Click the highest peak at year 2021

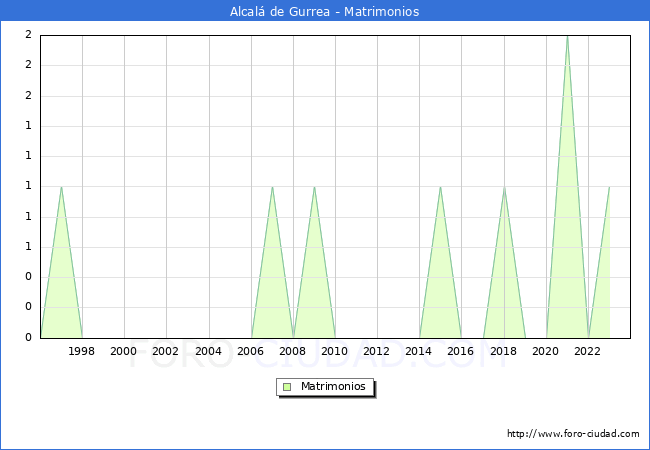point(567,37)
